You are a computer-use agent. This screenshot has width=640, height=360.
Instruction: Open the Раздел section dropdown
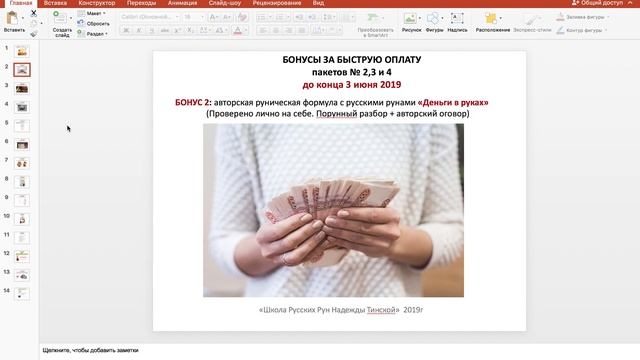click(93, 34)
